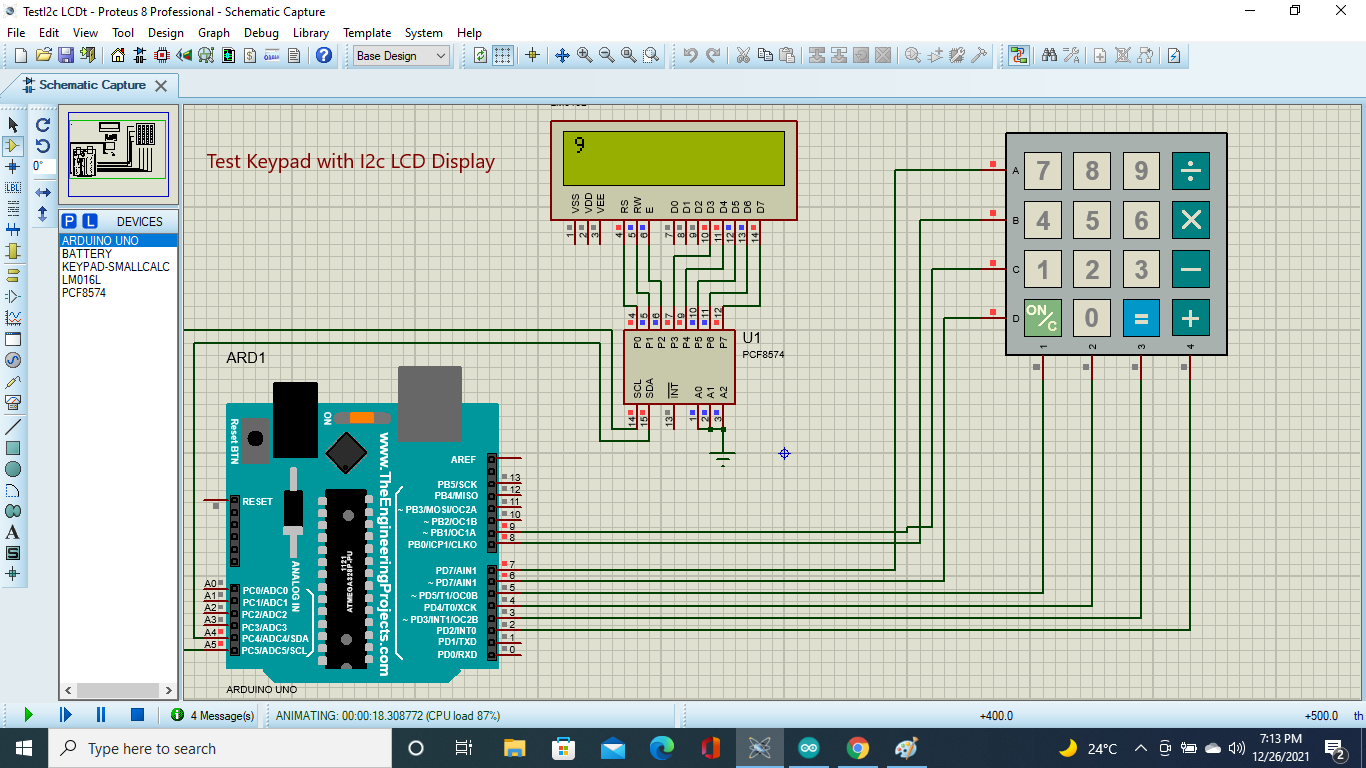Select the 2D Graphics Circle tool
Image resolution: width=1366 pixels, height=768 pixels.
[x=13, y=469]
